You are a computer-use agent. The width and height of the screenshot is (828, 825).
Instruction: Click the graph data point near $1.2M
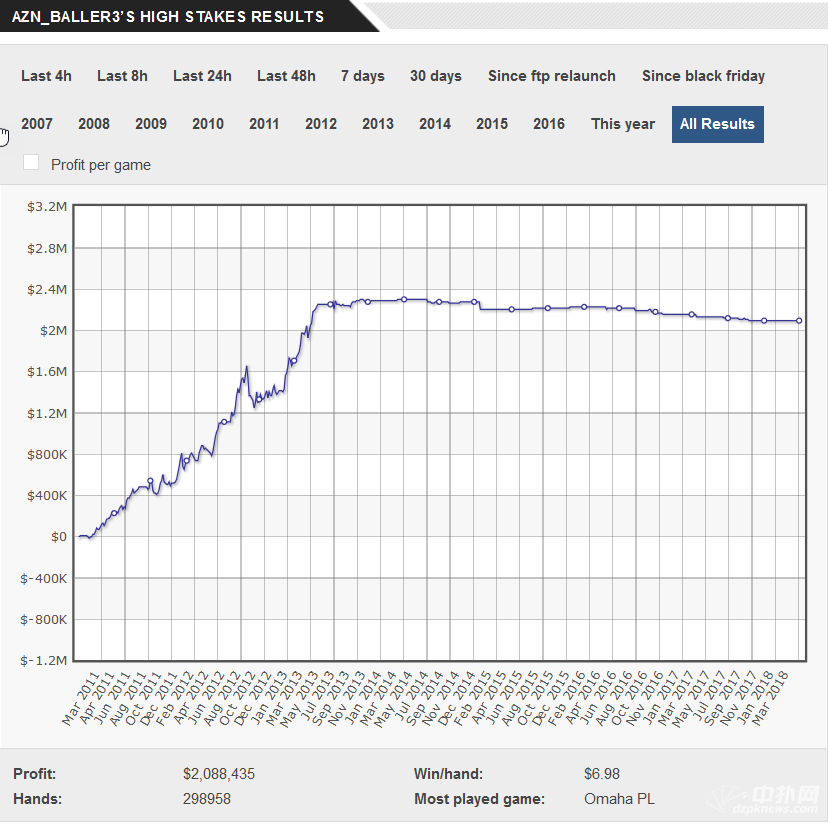tap(224, 422)
